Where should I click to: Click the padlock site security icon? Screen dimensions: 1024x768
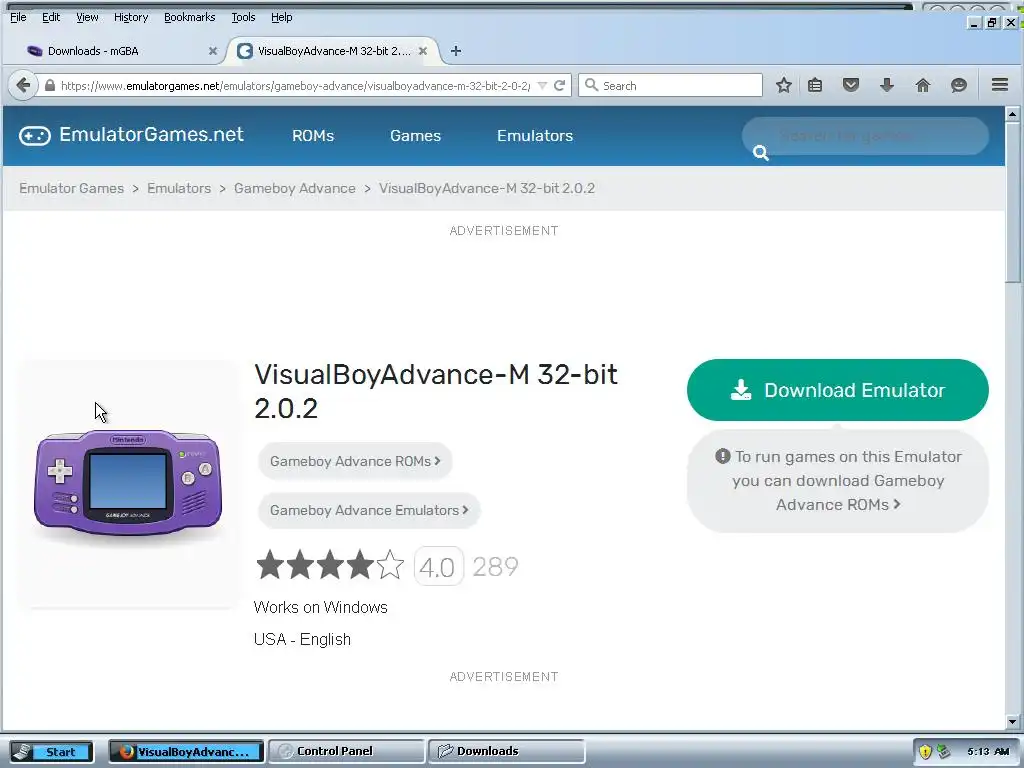click(x=50, y=86)
